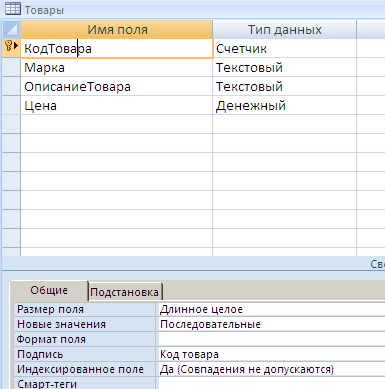Select the ОписаниеТовара row via its row selector
The height and width of the screenshot is (389, 385).
[x=11, y=87]
